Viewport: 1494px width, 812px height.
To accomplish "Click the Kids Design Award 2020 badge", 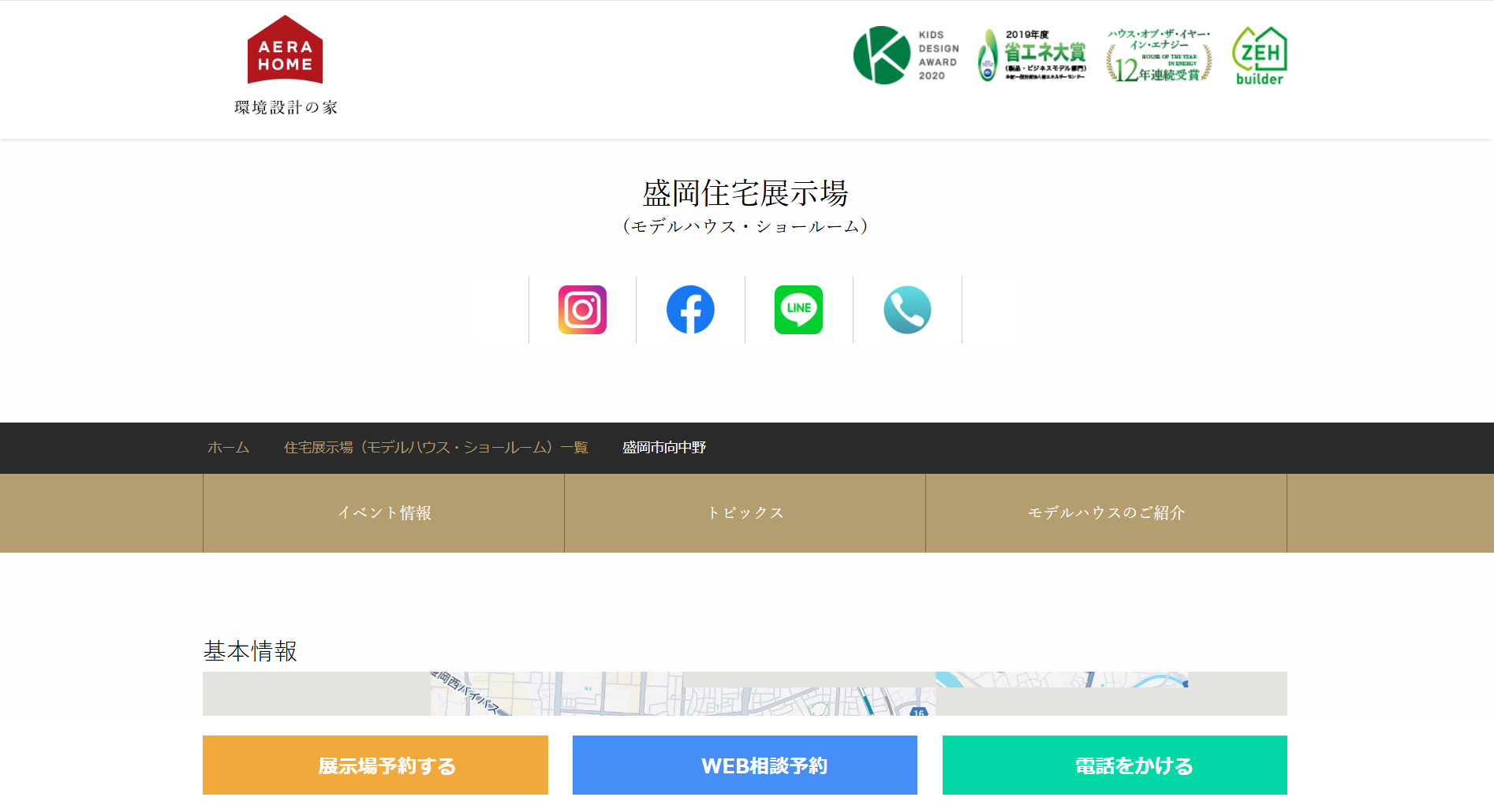I will click(906, 55).
